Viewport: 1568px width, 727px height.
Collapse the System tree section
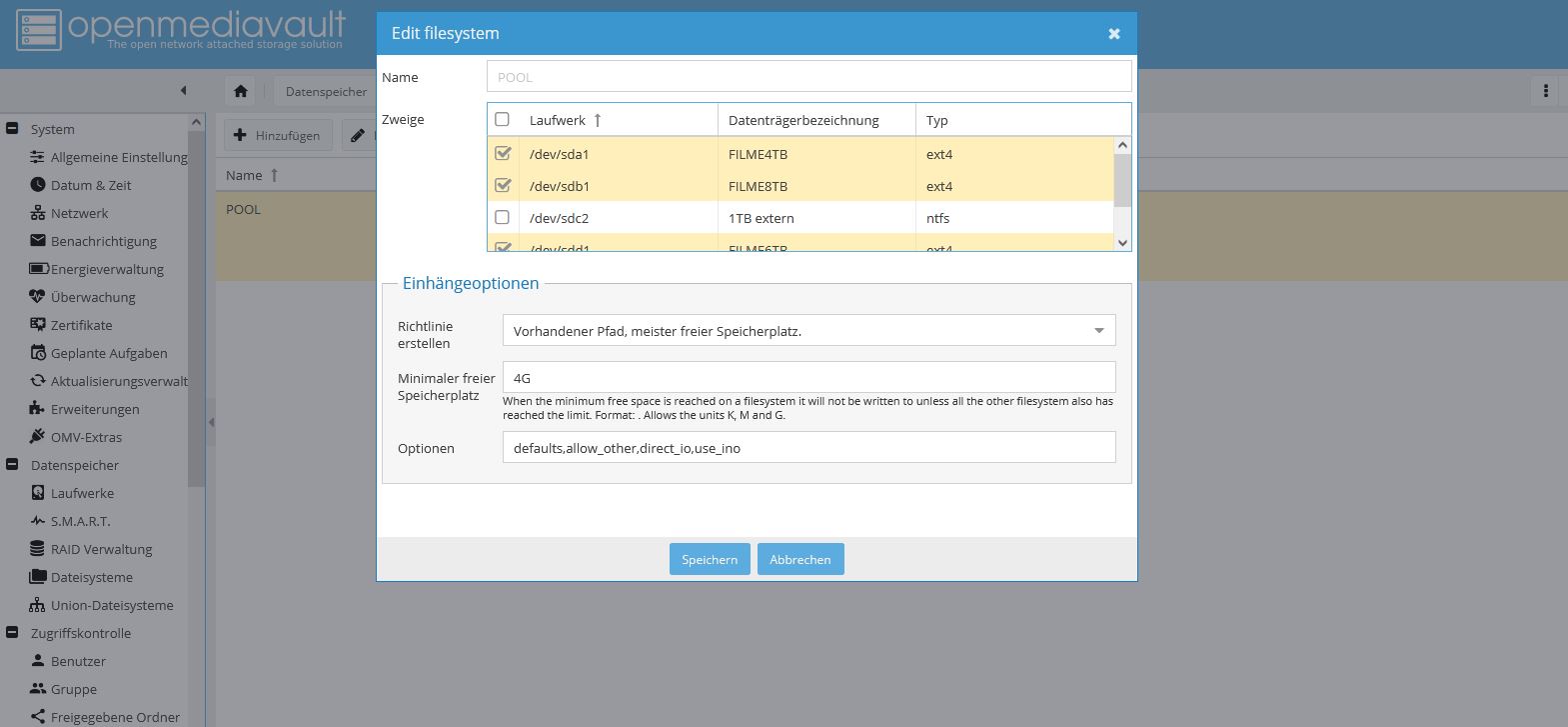coord(12,128)
